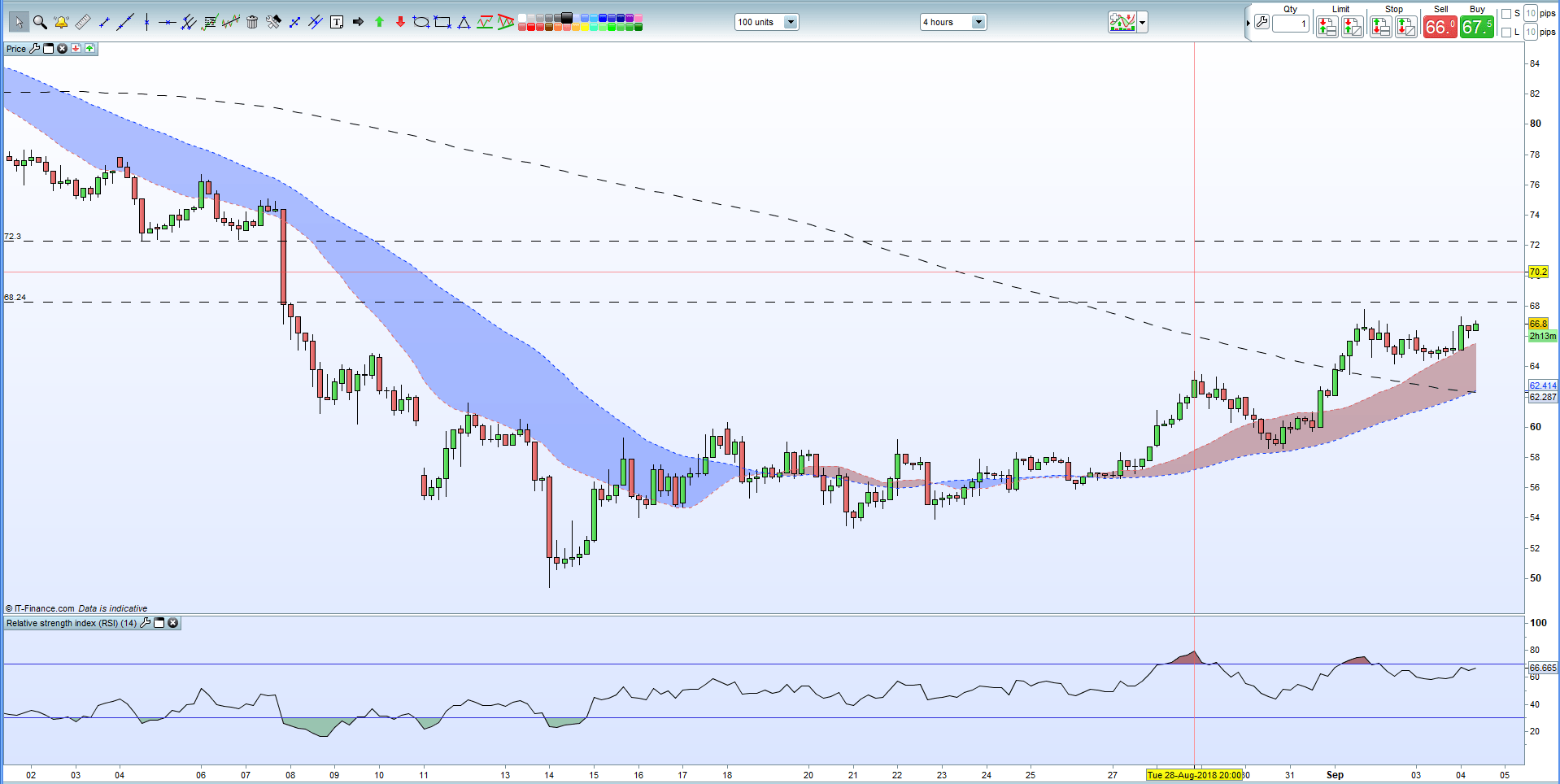Activate the magnifying glass zoom tool

[40, 22]
